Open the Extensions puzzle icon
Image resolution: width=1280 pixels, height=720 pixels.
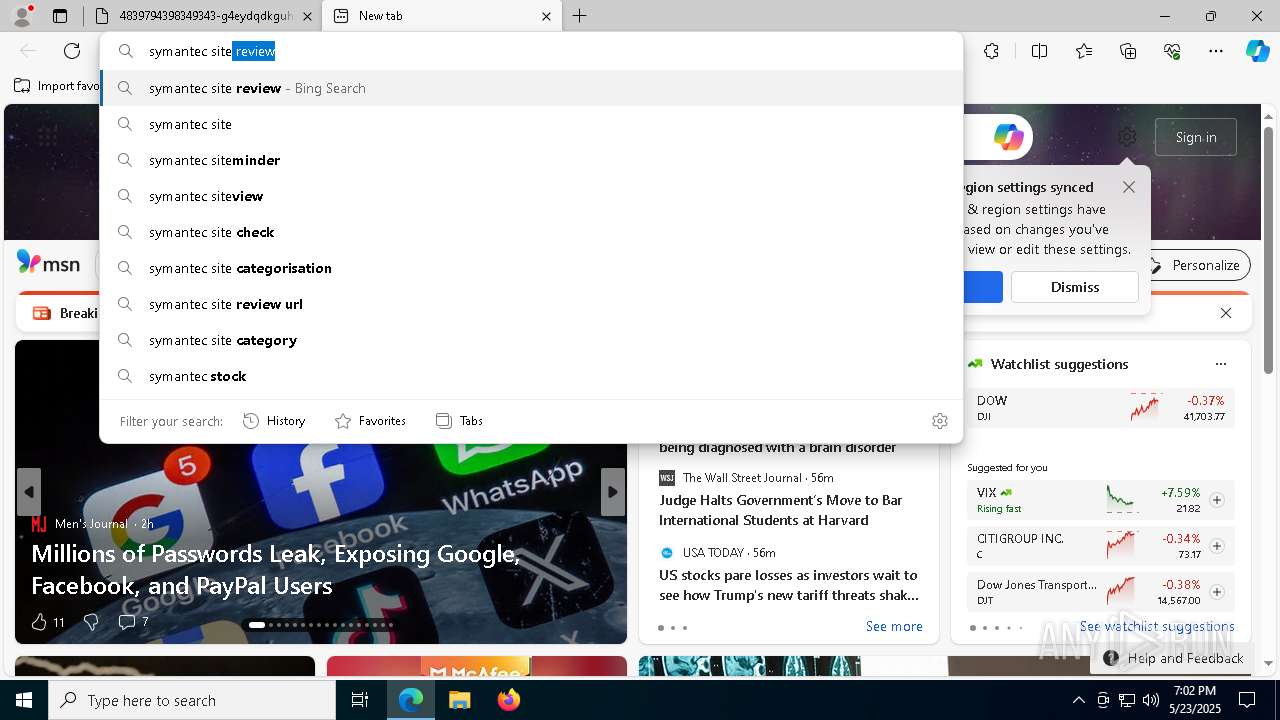tap(991, 51)
